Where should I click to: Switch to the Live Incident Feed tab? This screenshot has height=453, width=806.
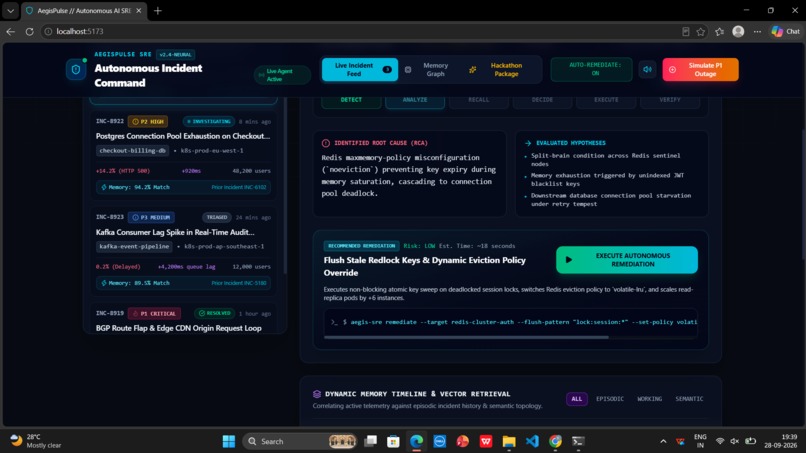pyautogui.click(x=360, y=69)
